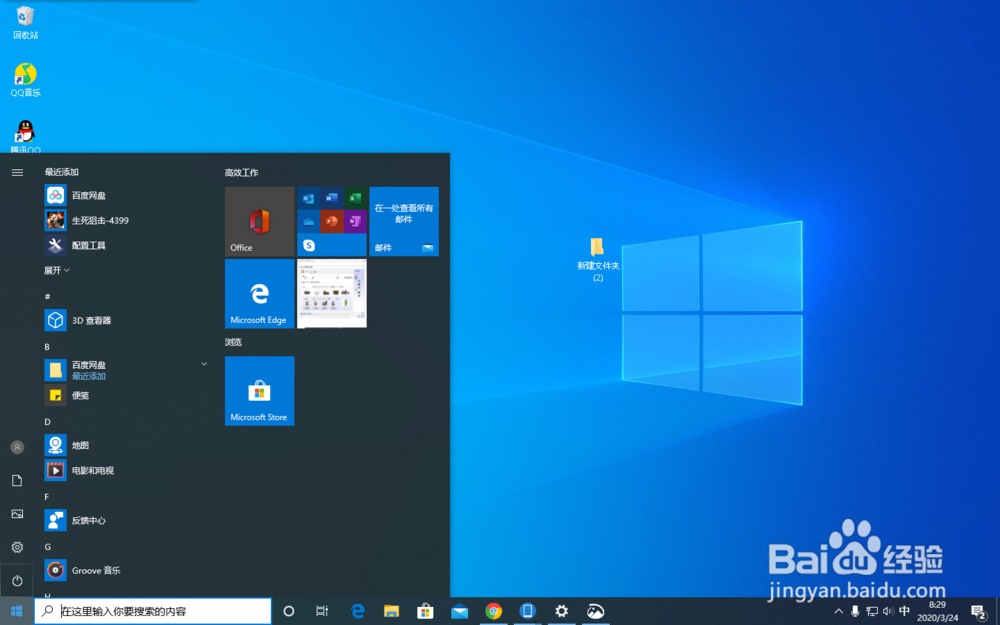This screenshot has height=625, width=1000.
Task: Open Cortana circle on taskbar
Action: 288,611
